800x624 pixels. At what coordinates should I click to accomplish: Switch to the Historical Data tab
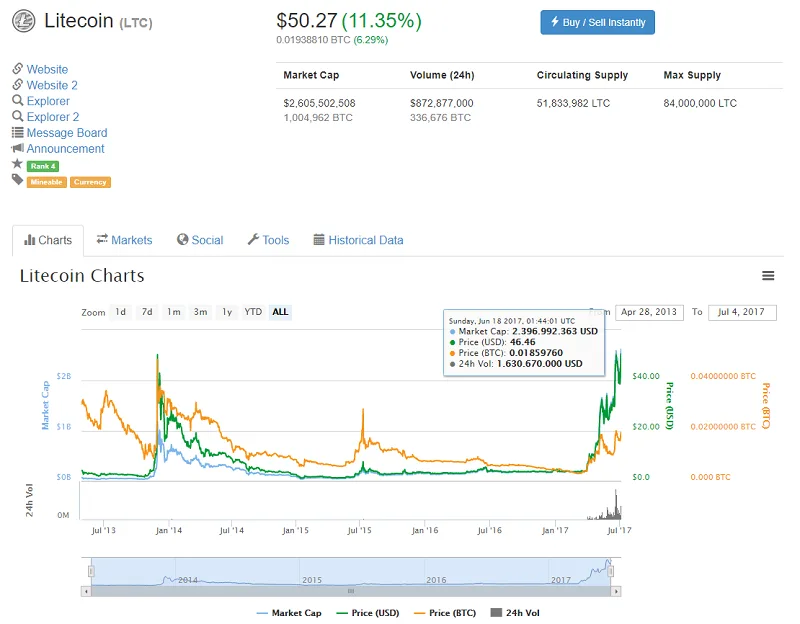click(358, 240)
